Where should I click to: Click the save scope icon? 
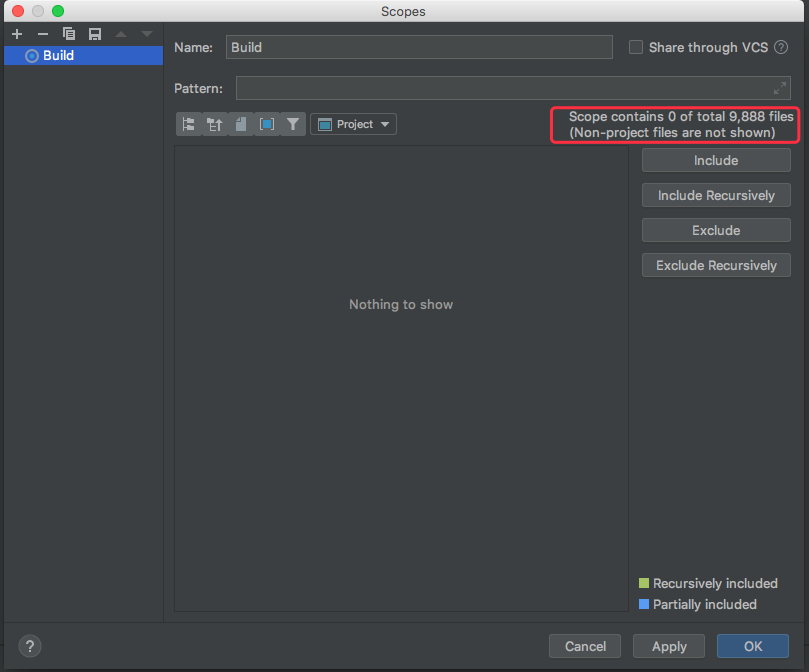click(95, 33)
